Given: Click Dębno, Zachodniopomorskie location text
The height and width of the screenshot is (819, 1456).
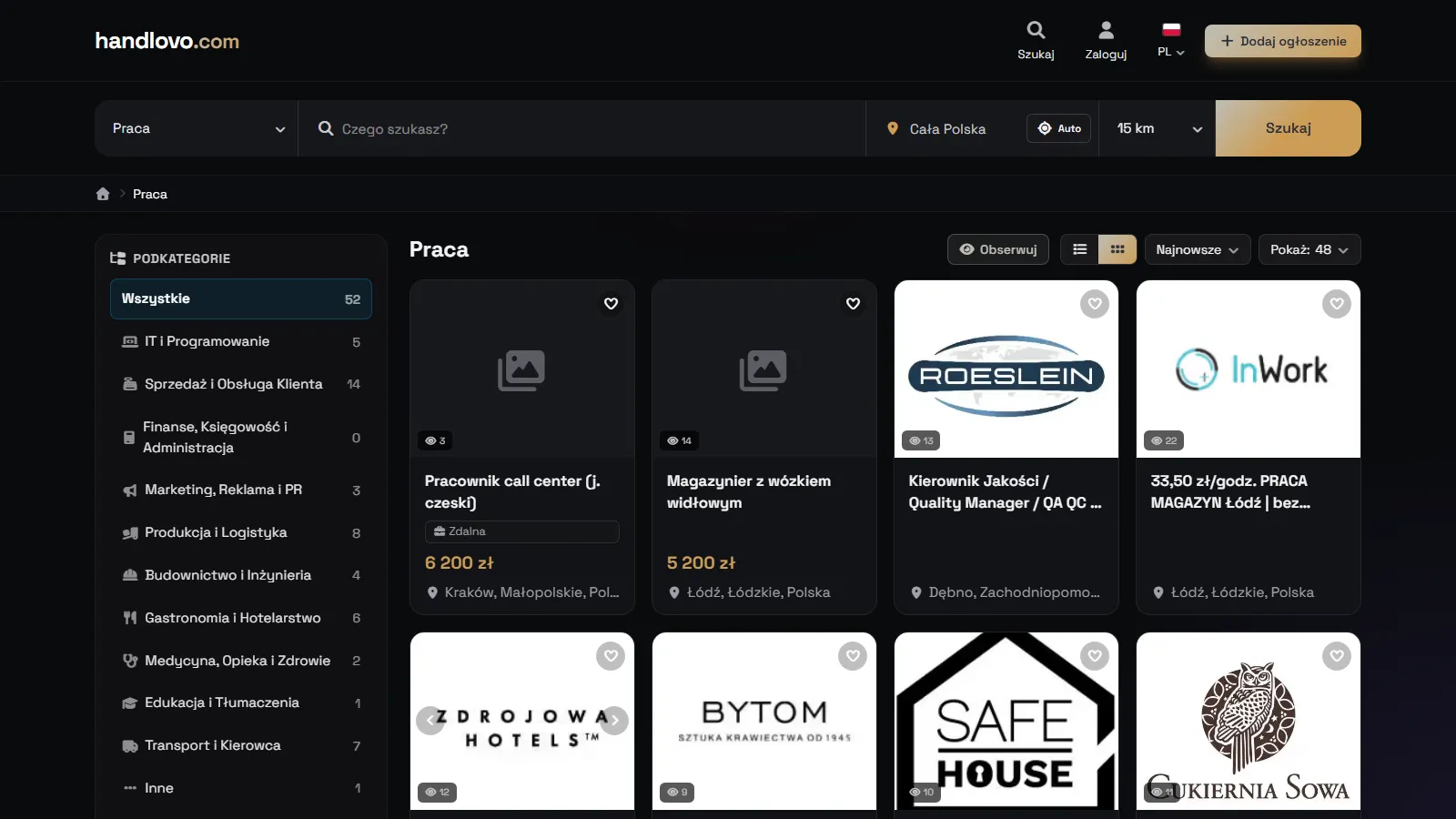Looking at the screenshot, I should pos(1014,592).
